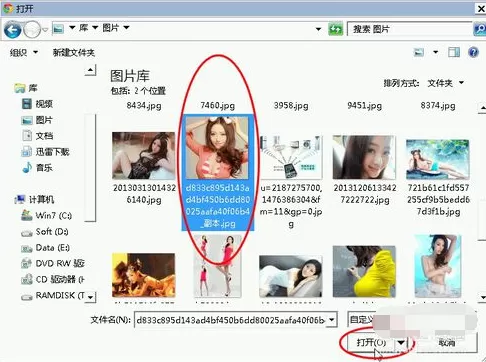Select thumbnail of two women in red dresses
The width and height of the screenshot is (486, 362).
[217, 266]
